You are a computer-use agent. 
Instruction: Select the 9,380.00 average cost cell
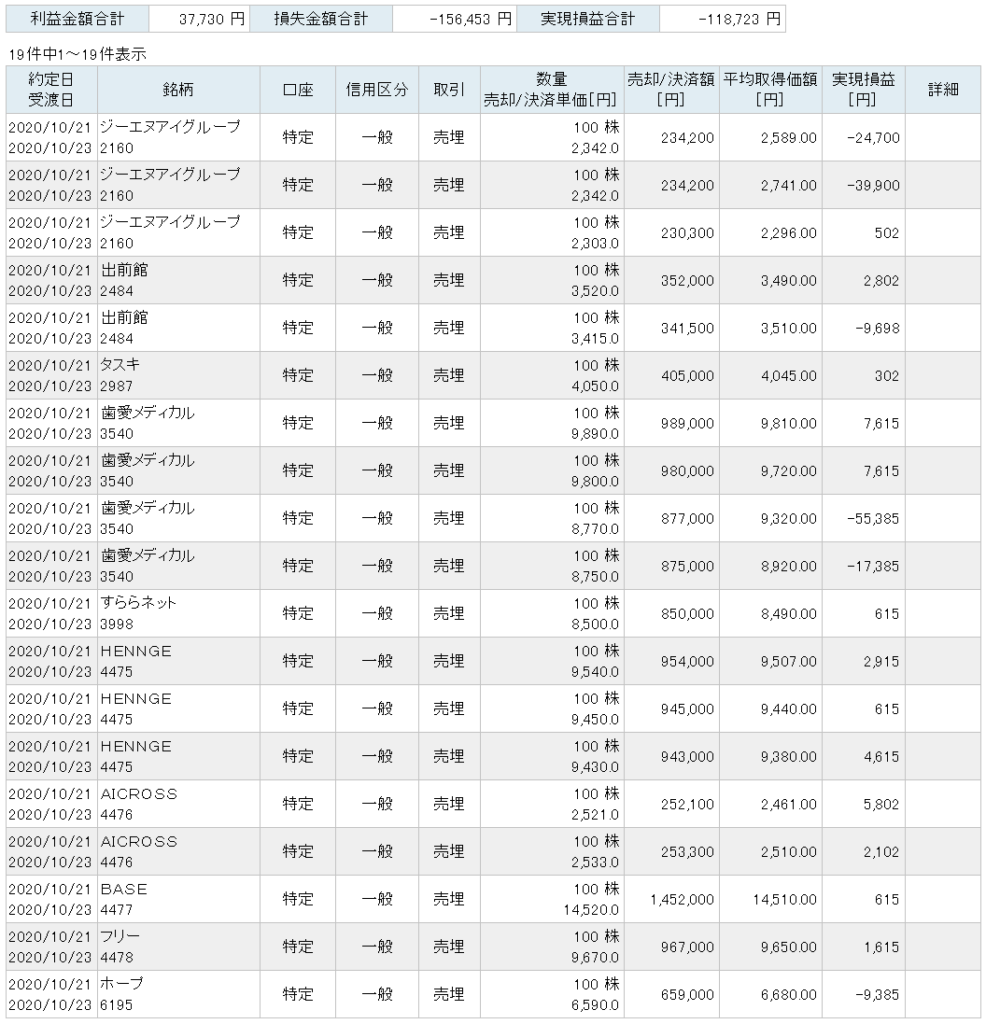pyautogui.click(x=771, y=758)
